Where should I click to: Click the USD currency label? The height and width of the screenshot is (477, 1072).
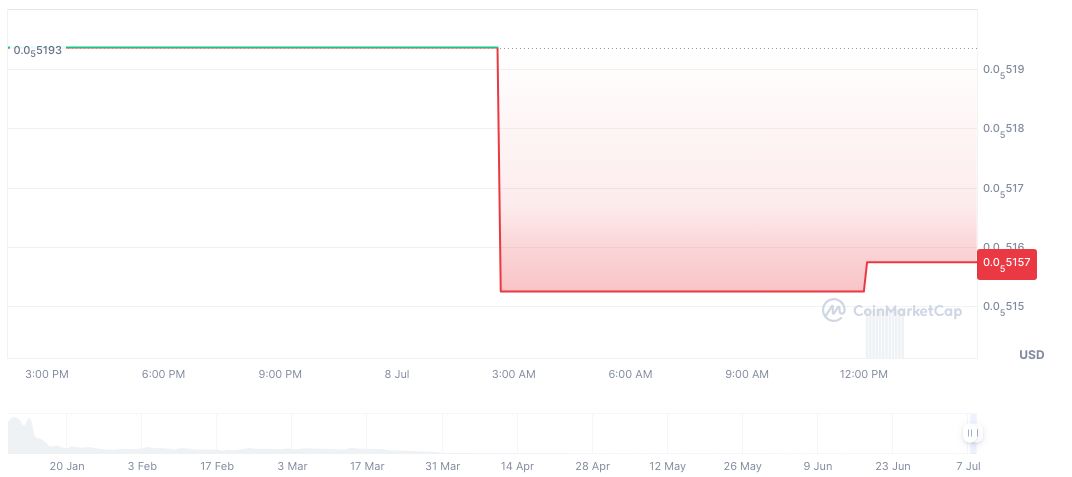(1031, 355)
